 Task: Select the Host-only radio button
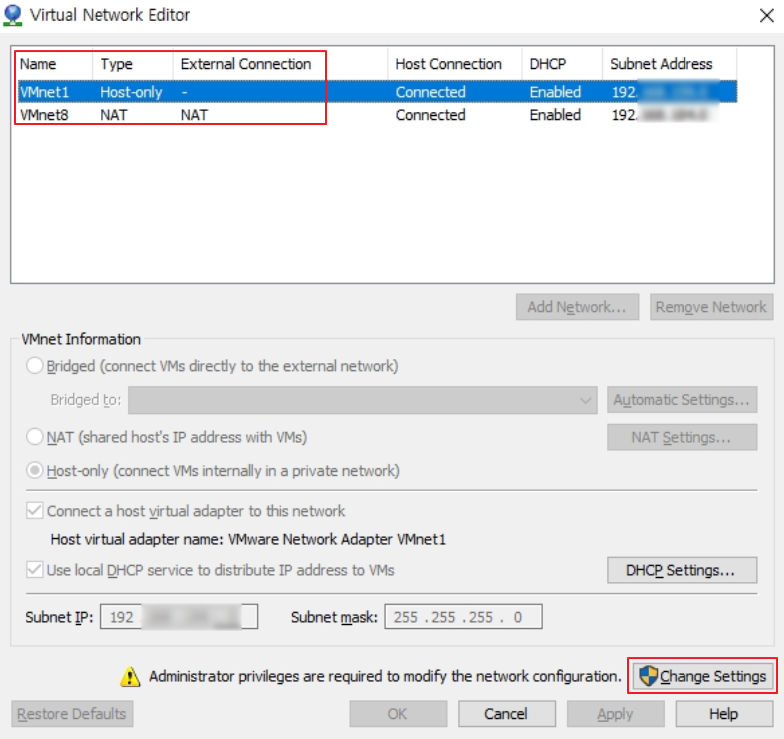coord(34,470)
